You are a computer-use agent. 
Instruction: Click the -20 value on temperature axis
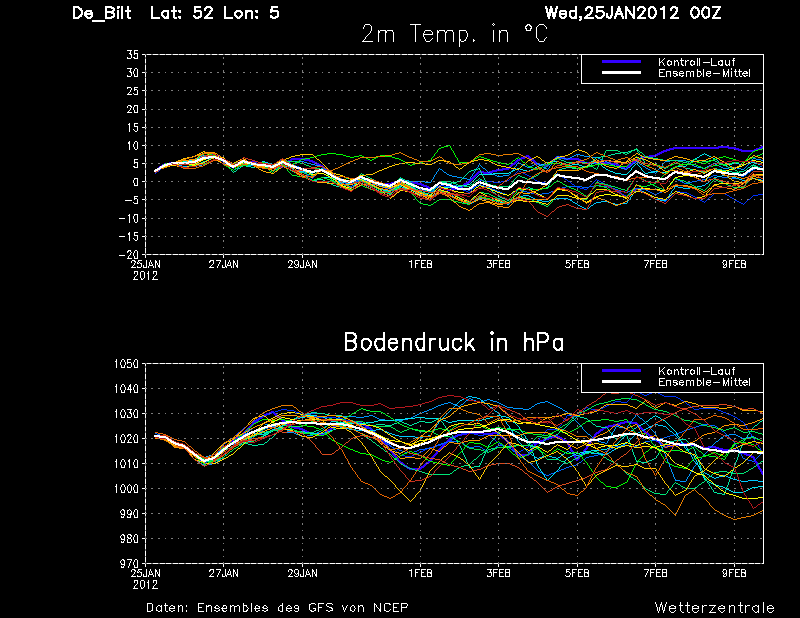128,254
